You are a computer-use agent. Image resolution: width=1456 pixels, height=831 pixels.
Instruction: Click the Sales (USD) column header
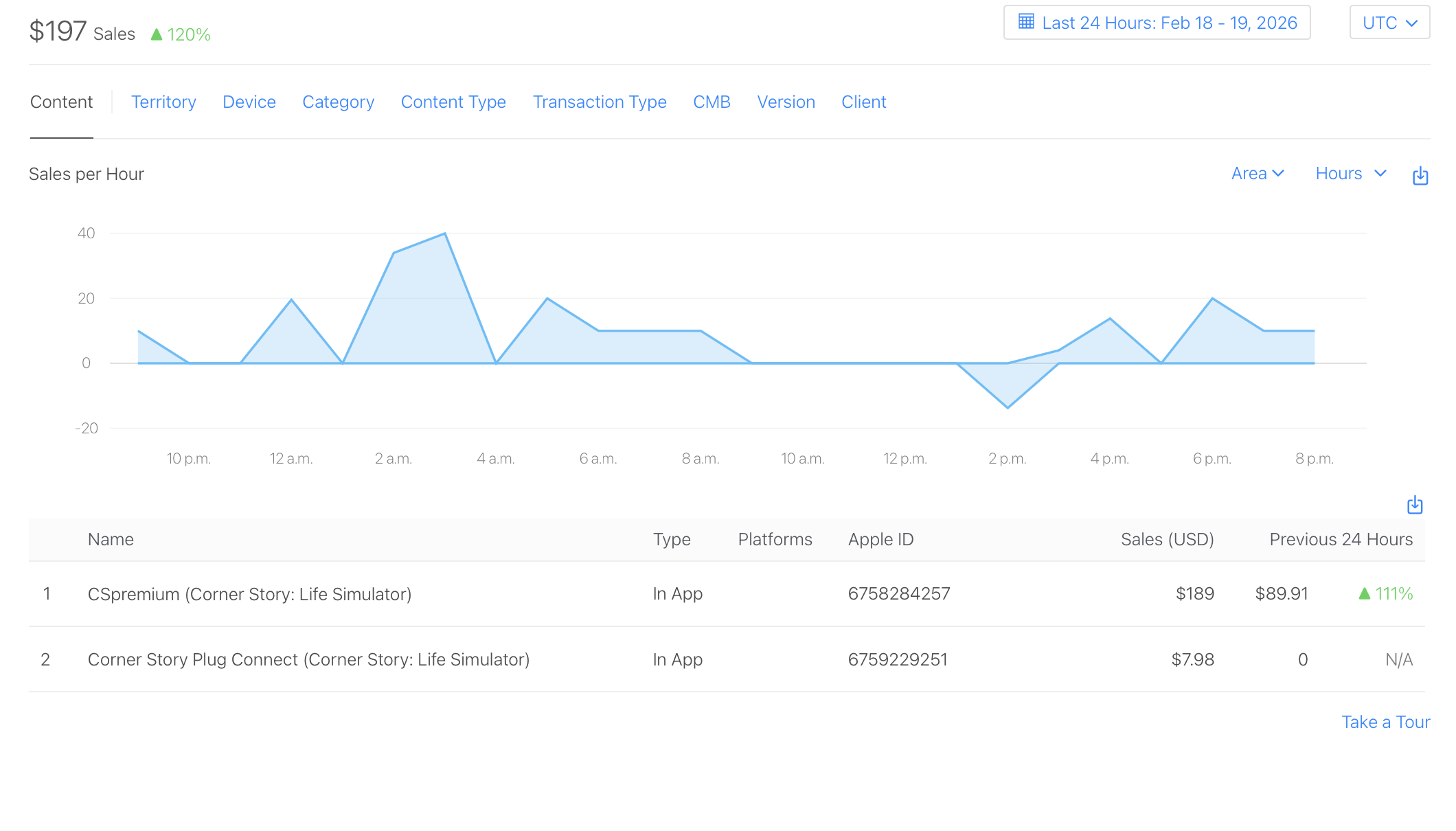click(1167, 539)
